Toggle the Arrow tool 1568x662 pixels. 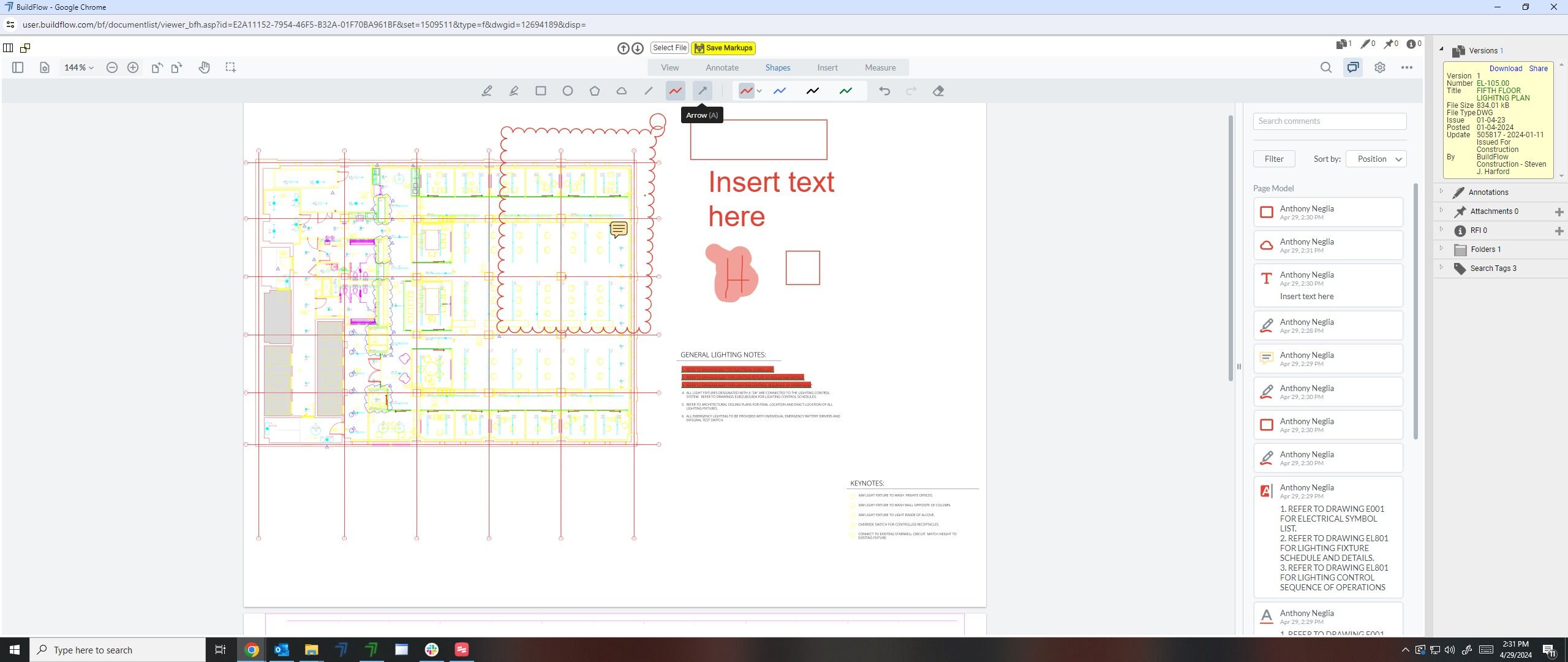[702, 91]
